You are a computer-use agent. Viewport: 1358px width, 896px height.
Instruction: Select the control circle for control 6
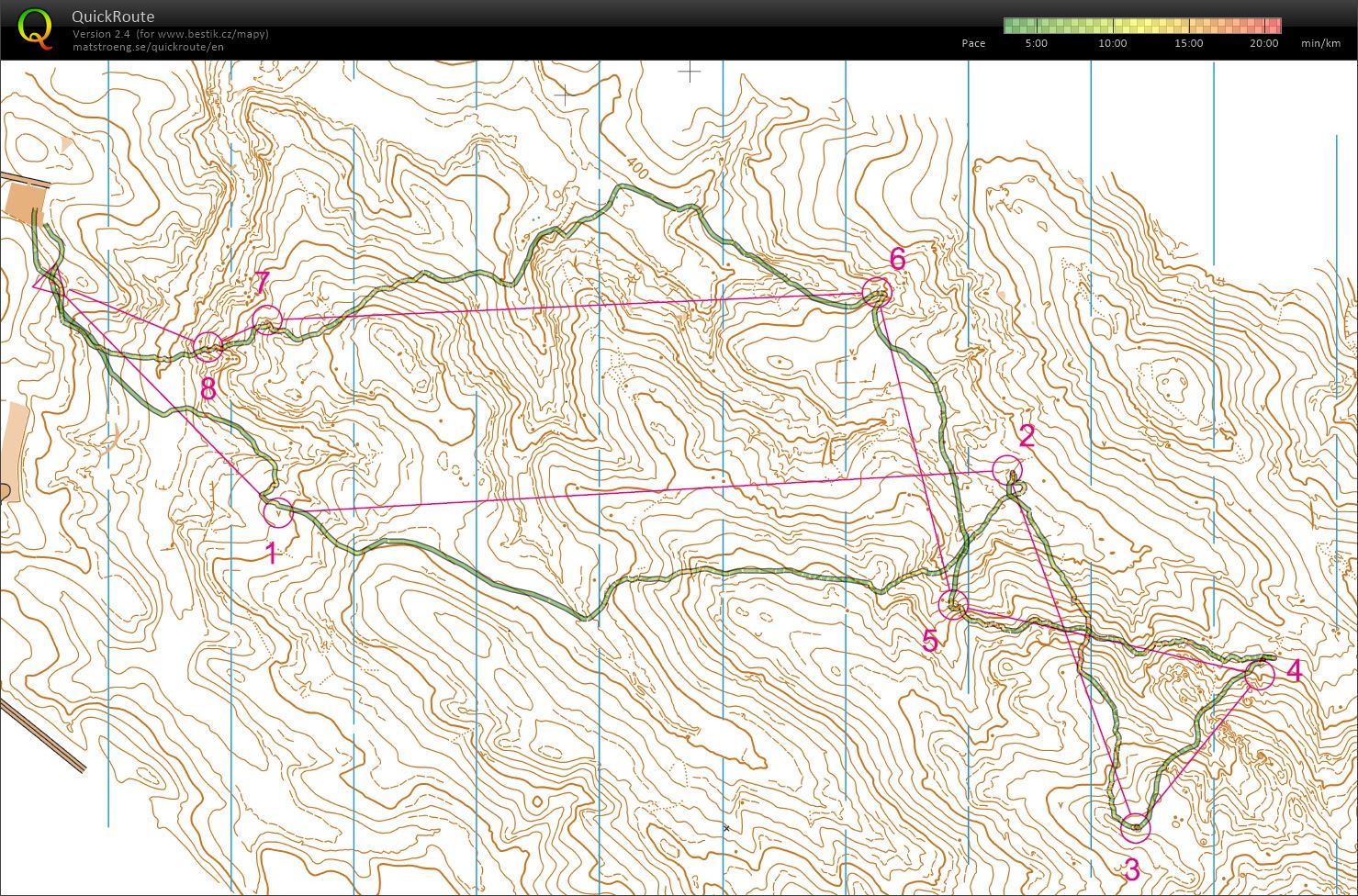[x=877, y=292]
